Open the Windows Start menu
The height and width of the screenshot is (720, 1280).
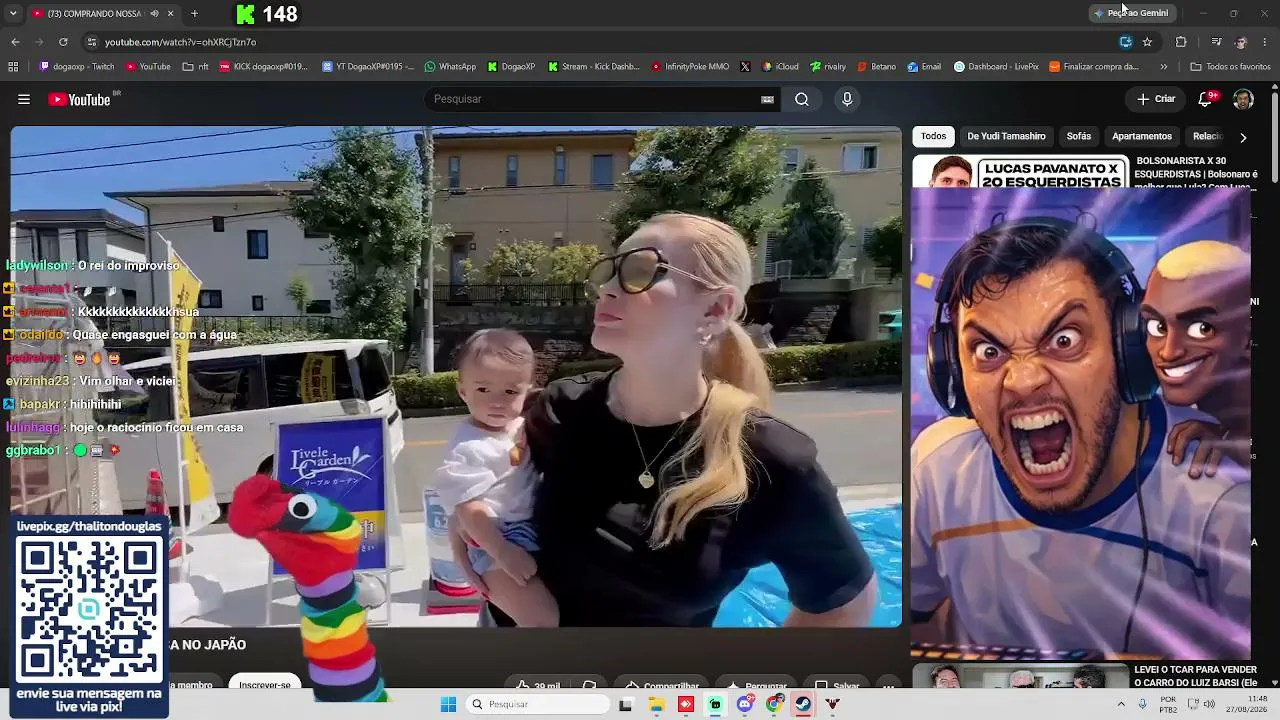pyautogui.click(x=448, y=704)
